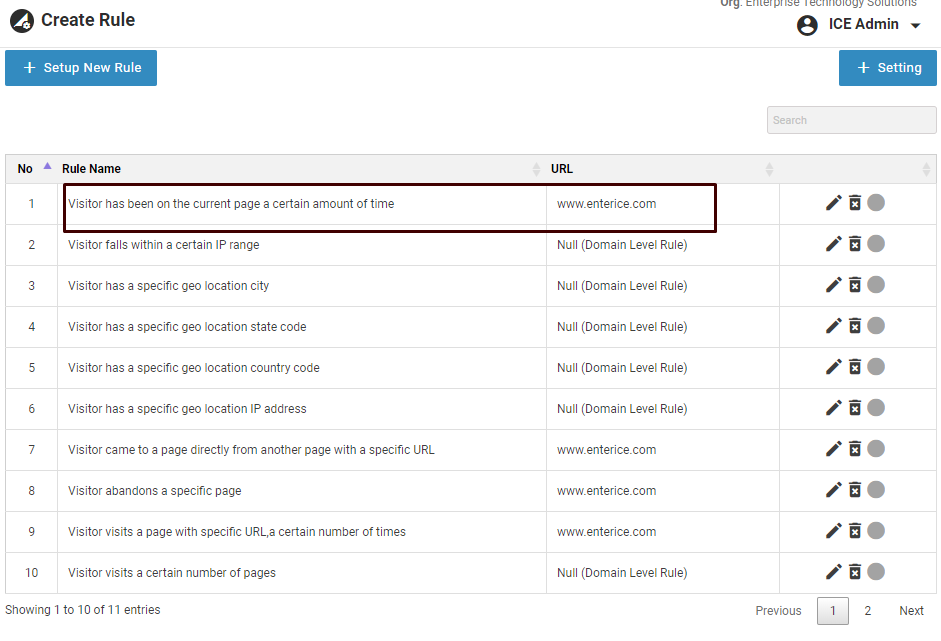Open the Setting button
The image size is (941, 641).
[x=888, y=68]
